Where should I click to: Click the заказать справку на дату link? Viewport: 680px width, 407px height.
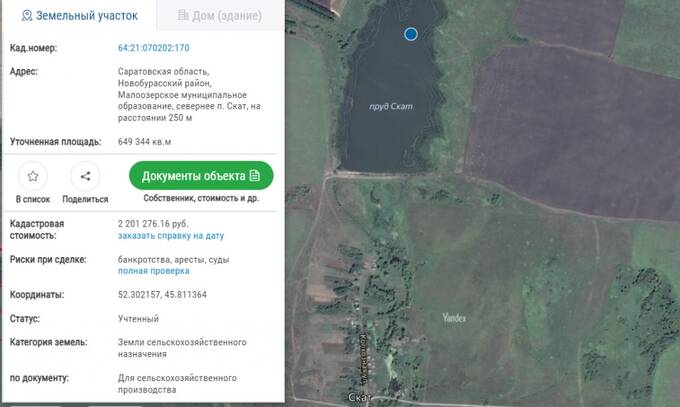click(170, 236)
